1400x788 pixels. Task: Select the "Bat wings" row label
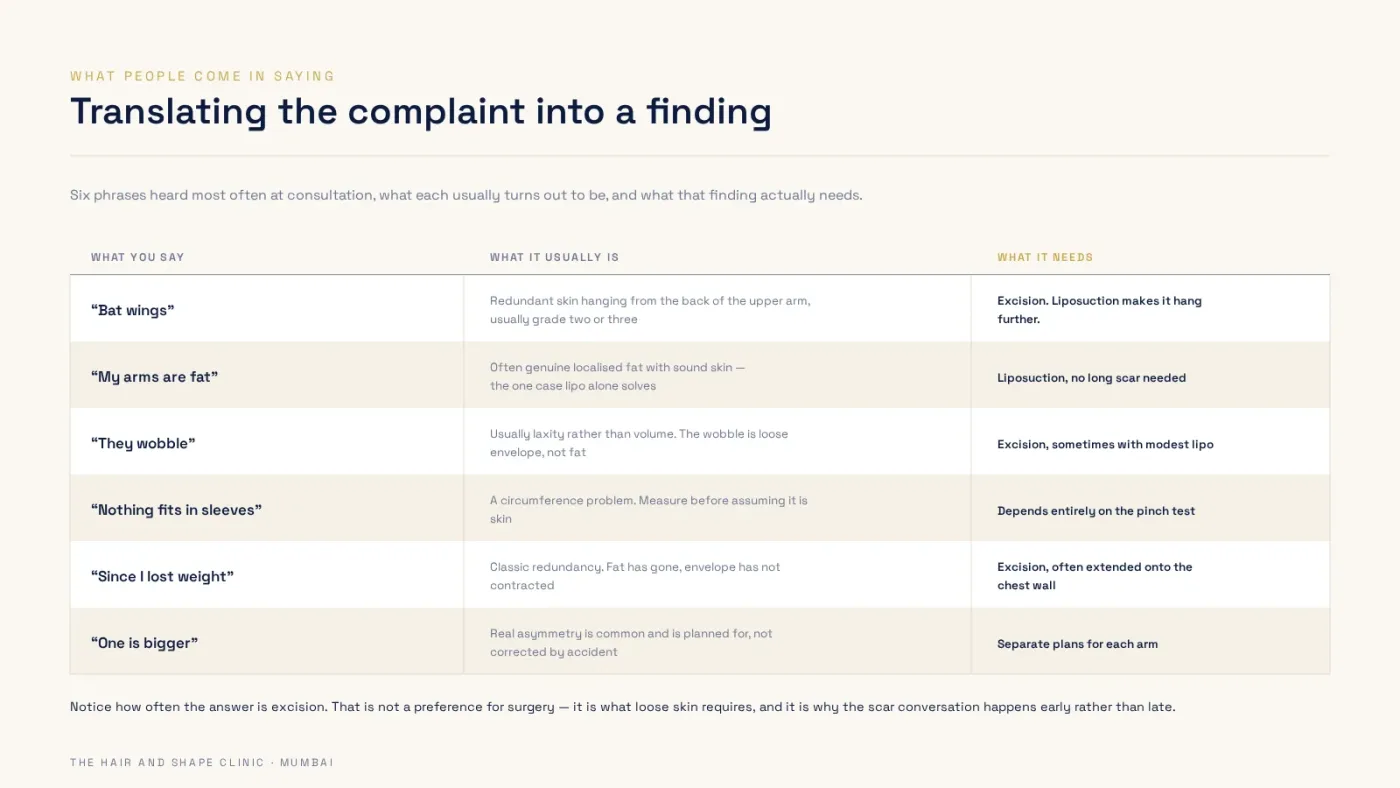[x=133, y=310]
